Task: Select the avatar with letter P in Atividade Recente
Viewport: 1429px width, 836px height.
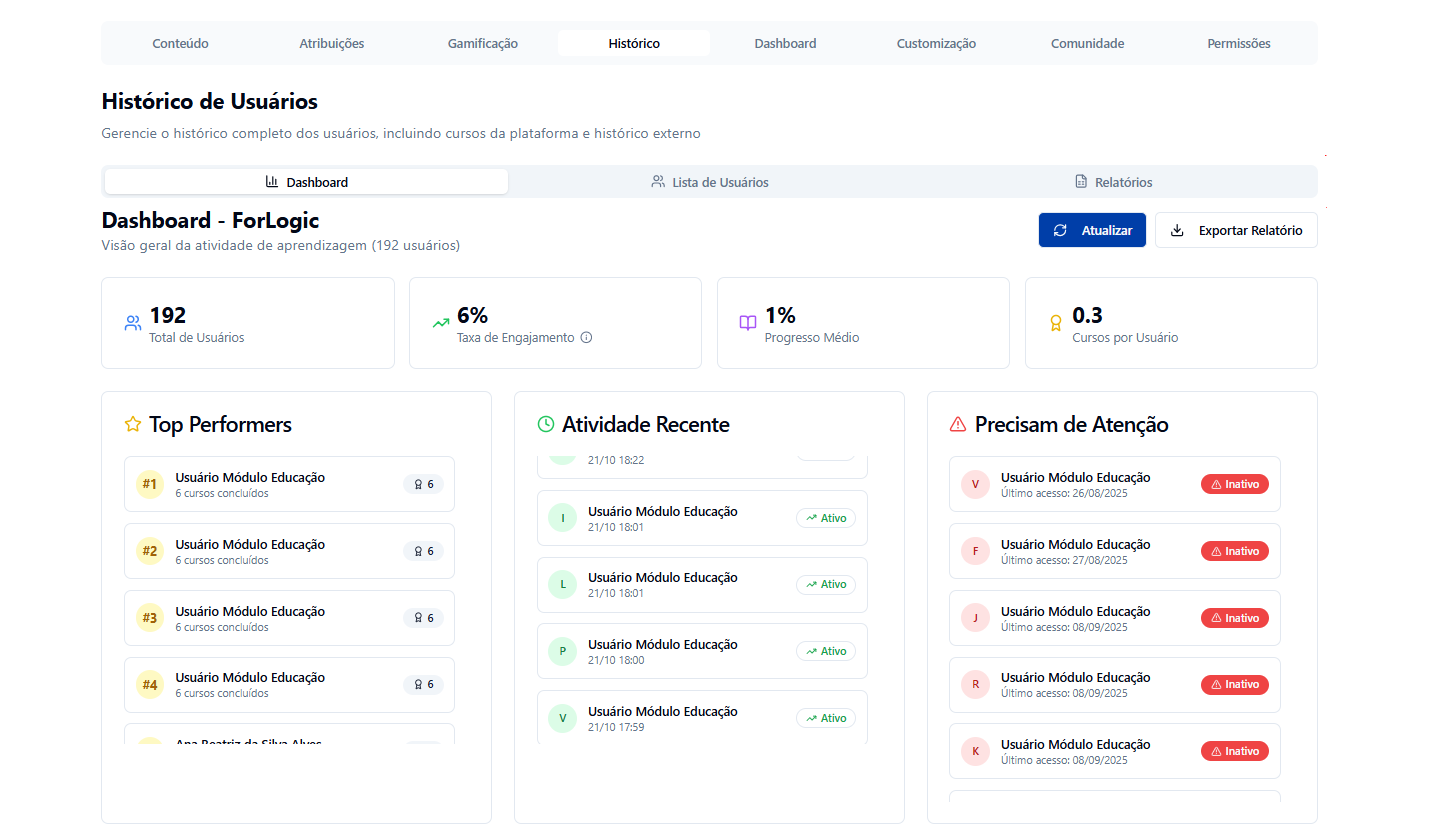Action: pos(562,652)
